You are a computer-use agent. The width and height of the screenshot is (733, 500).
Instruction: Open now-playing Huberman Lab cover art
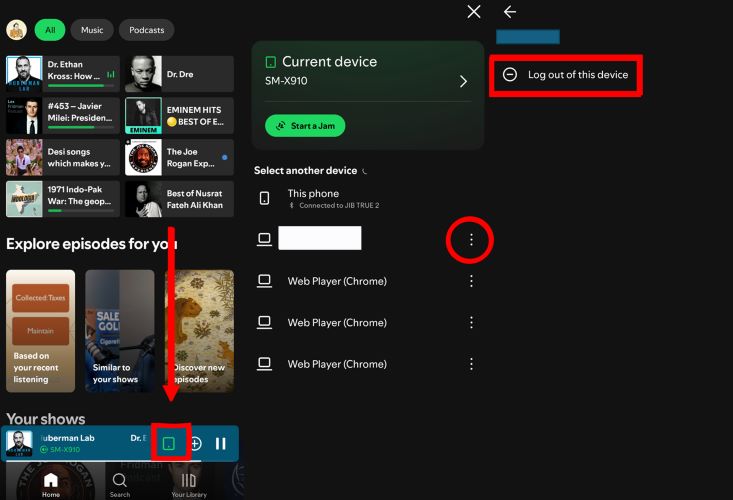point(19,443)
